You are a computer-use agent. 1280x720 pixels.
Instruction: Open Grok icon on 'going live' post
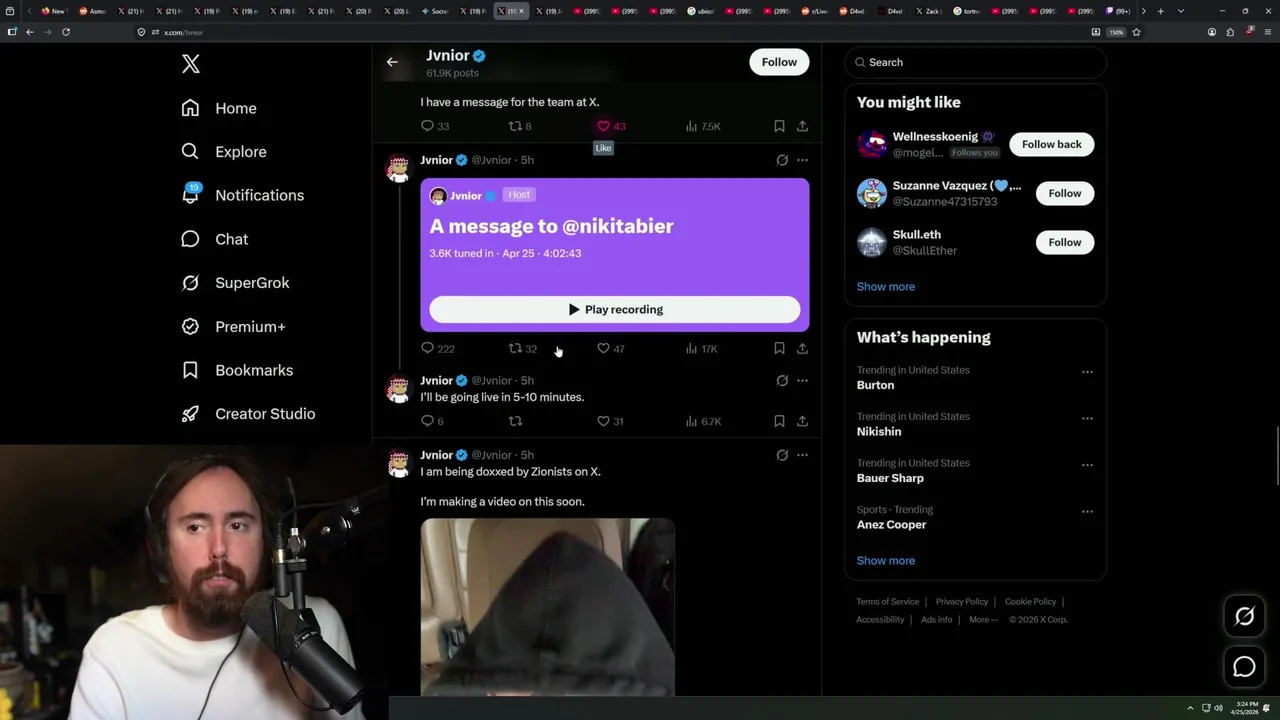tap(782, 381)
